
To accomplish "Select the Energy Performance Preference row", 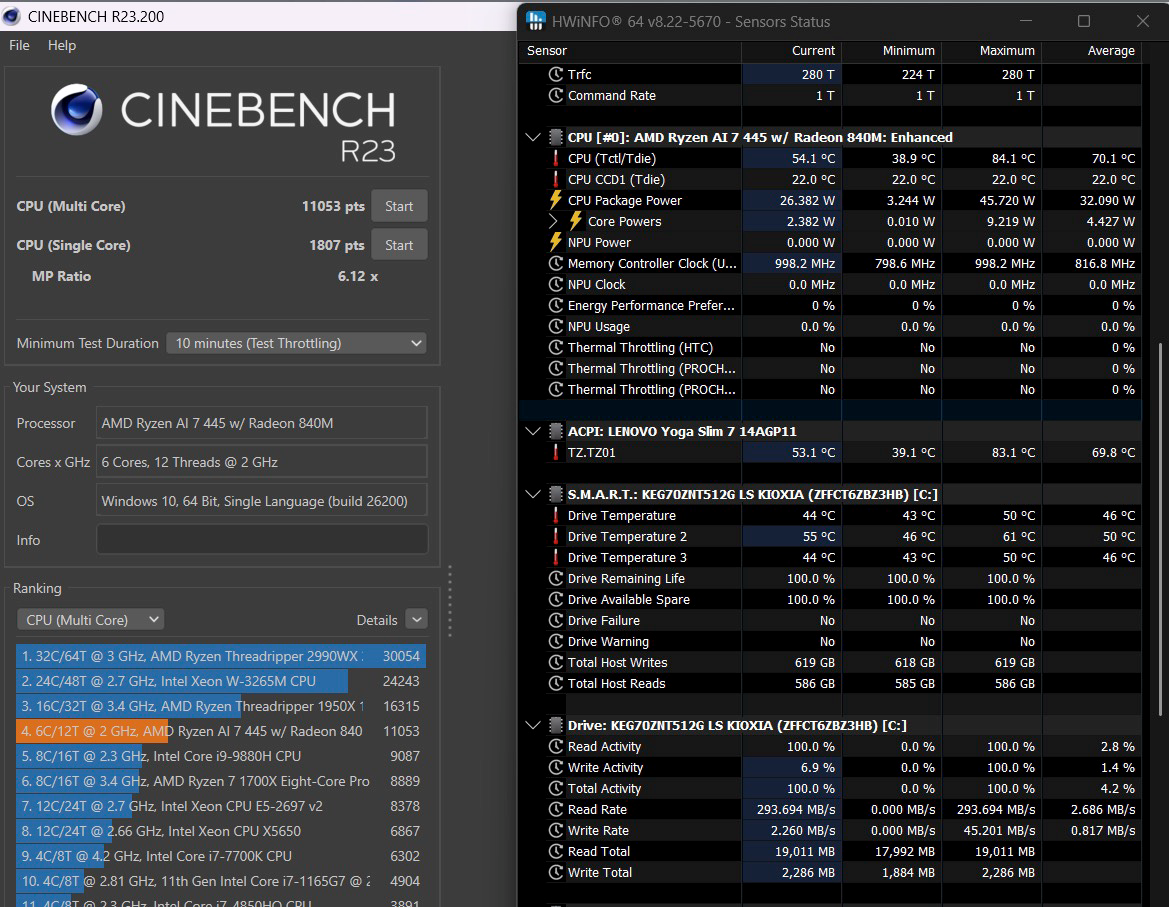I will coord(831,306).
